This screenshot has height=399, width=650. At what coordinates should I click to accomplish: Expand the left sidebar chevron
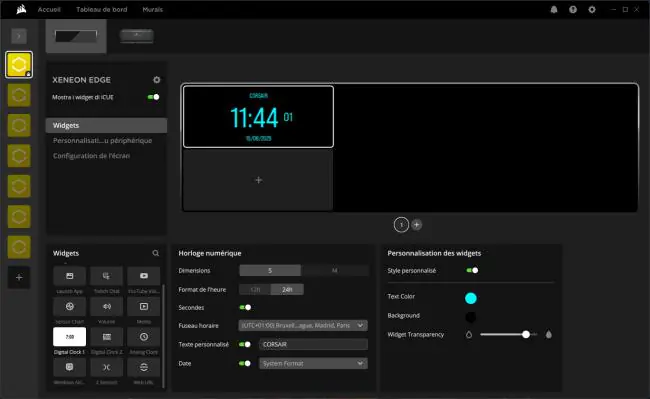tap(19, 36)
